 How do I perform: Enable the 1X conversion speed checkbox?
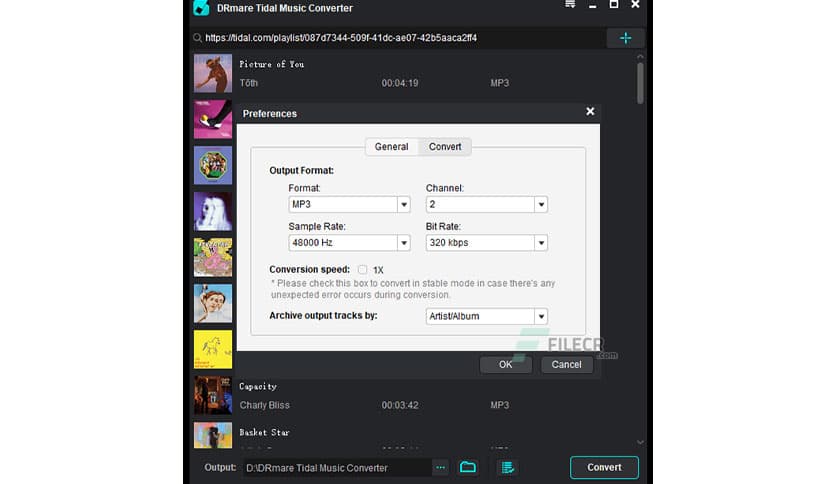363,269
